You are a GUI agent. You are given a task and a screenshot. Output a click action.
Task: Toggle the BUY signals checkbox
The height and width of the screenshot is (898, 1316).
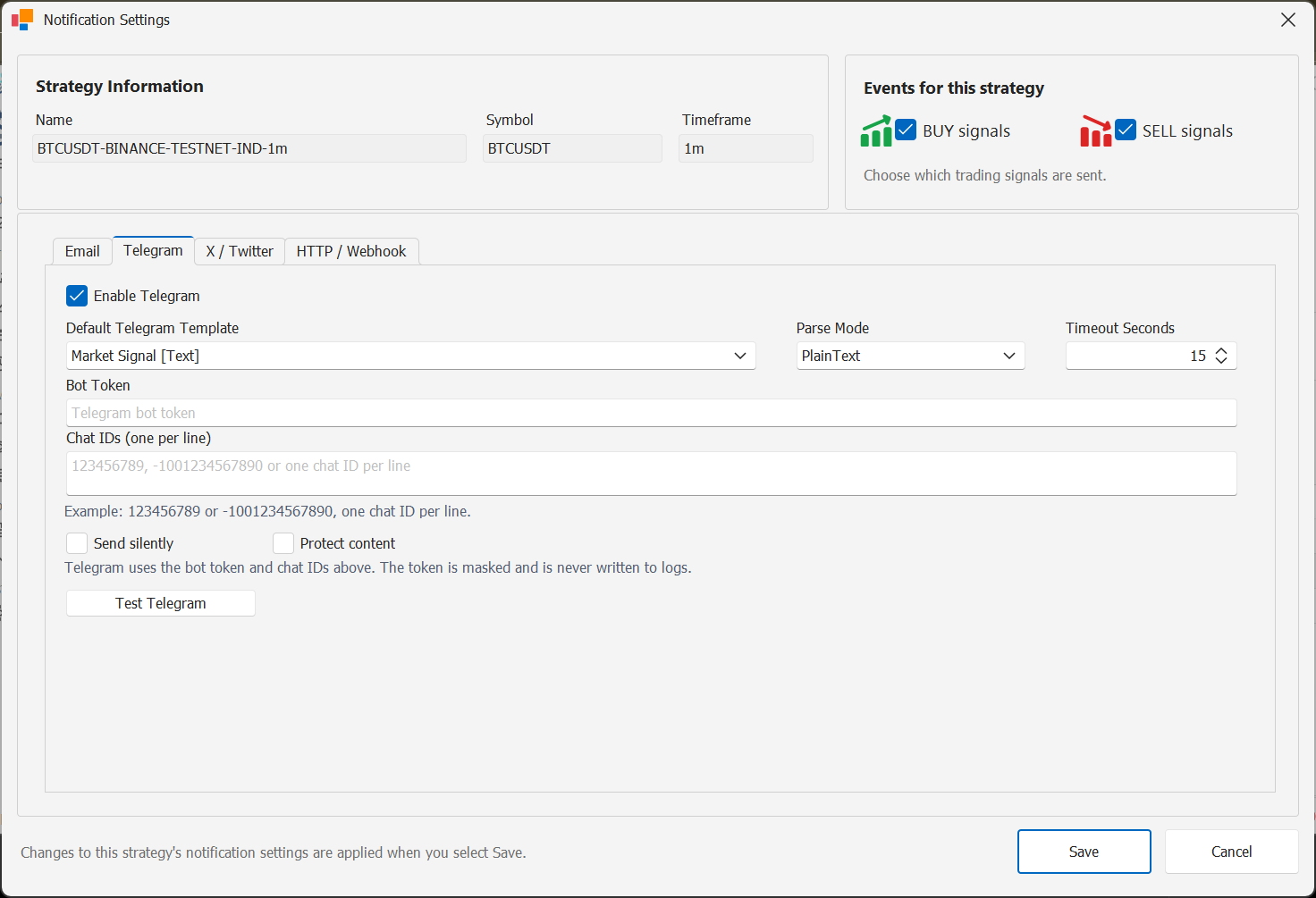click(x=906, y=130)
